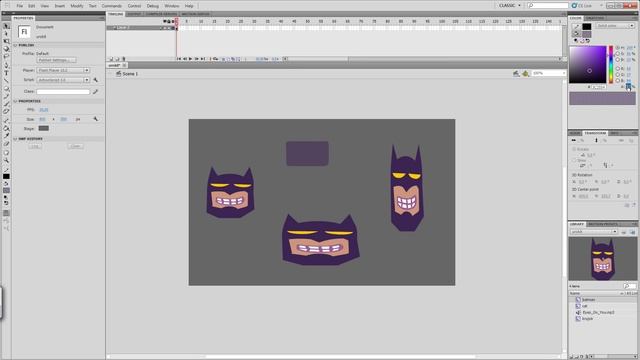Open the Library document dropdown
Image resolution: width=640 pixels, height=360 pixels.
coord(594,231)
